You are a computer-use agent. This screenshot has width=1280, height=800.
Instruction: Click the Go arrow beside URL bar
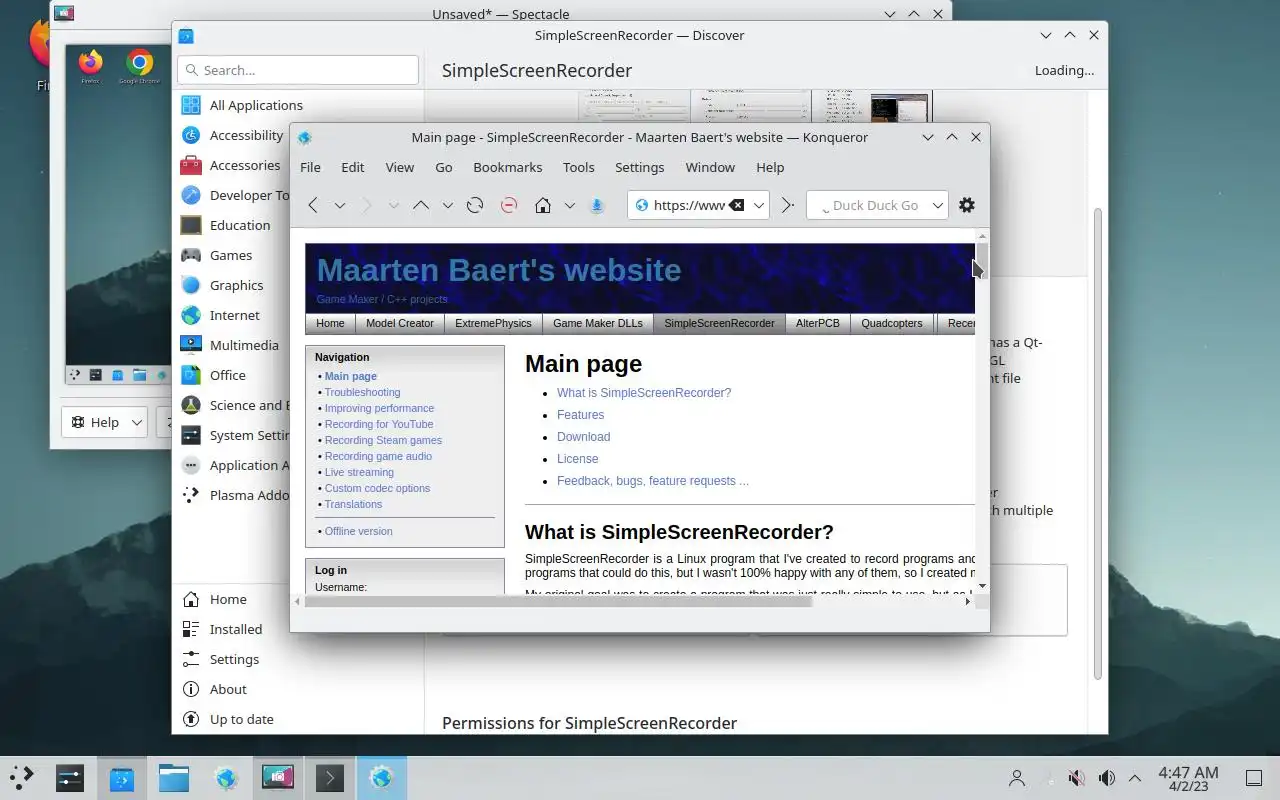pos(788,205)
